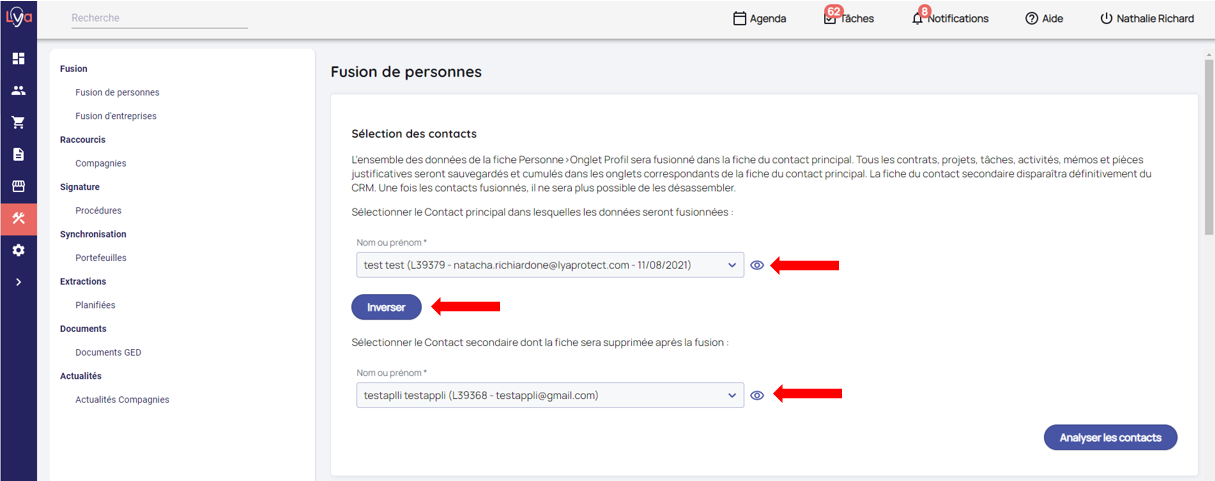Click the storefront sidebar icon

pos(18,186)
